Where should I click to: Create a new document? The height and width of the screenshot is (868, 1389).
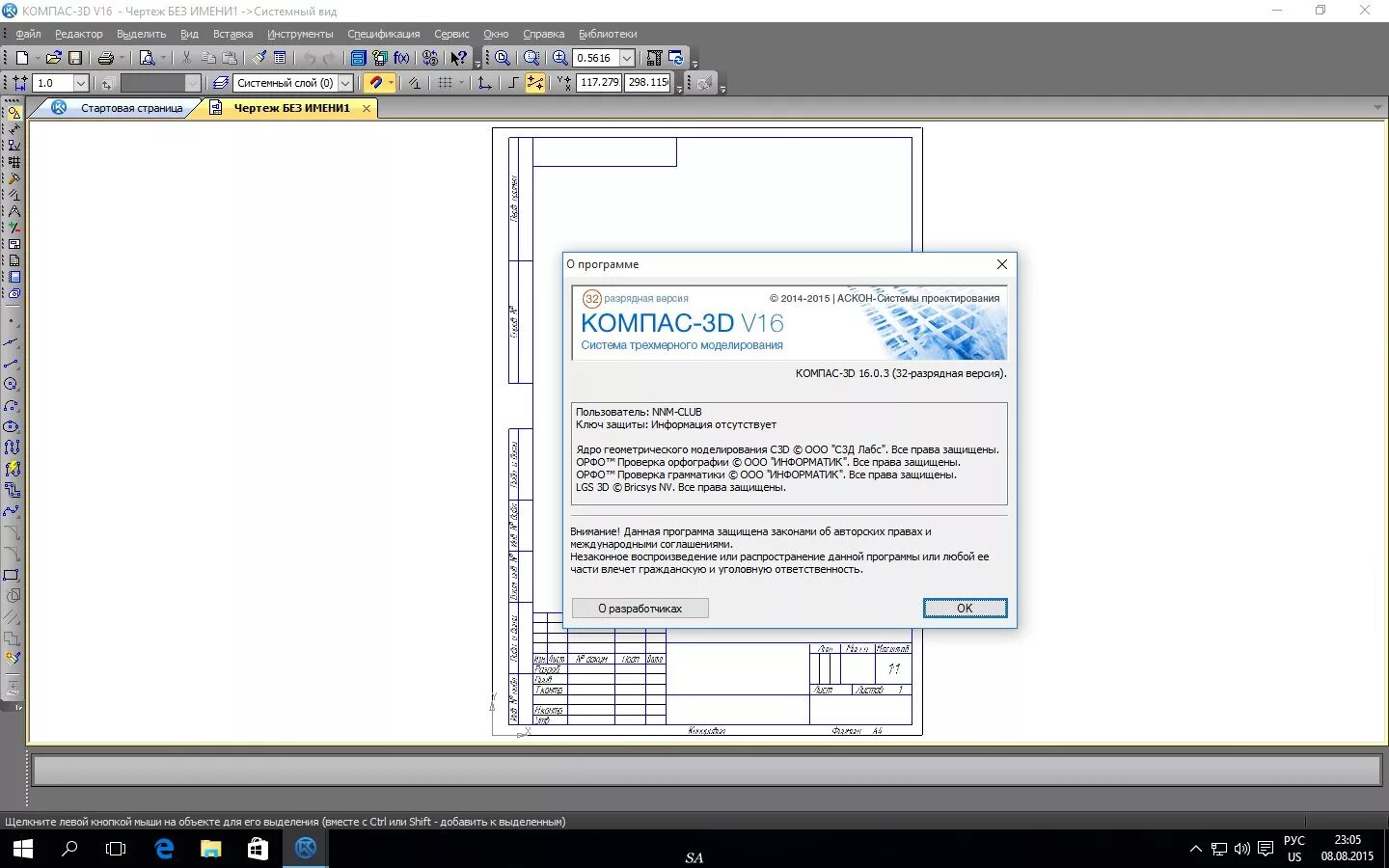point(21,58)
